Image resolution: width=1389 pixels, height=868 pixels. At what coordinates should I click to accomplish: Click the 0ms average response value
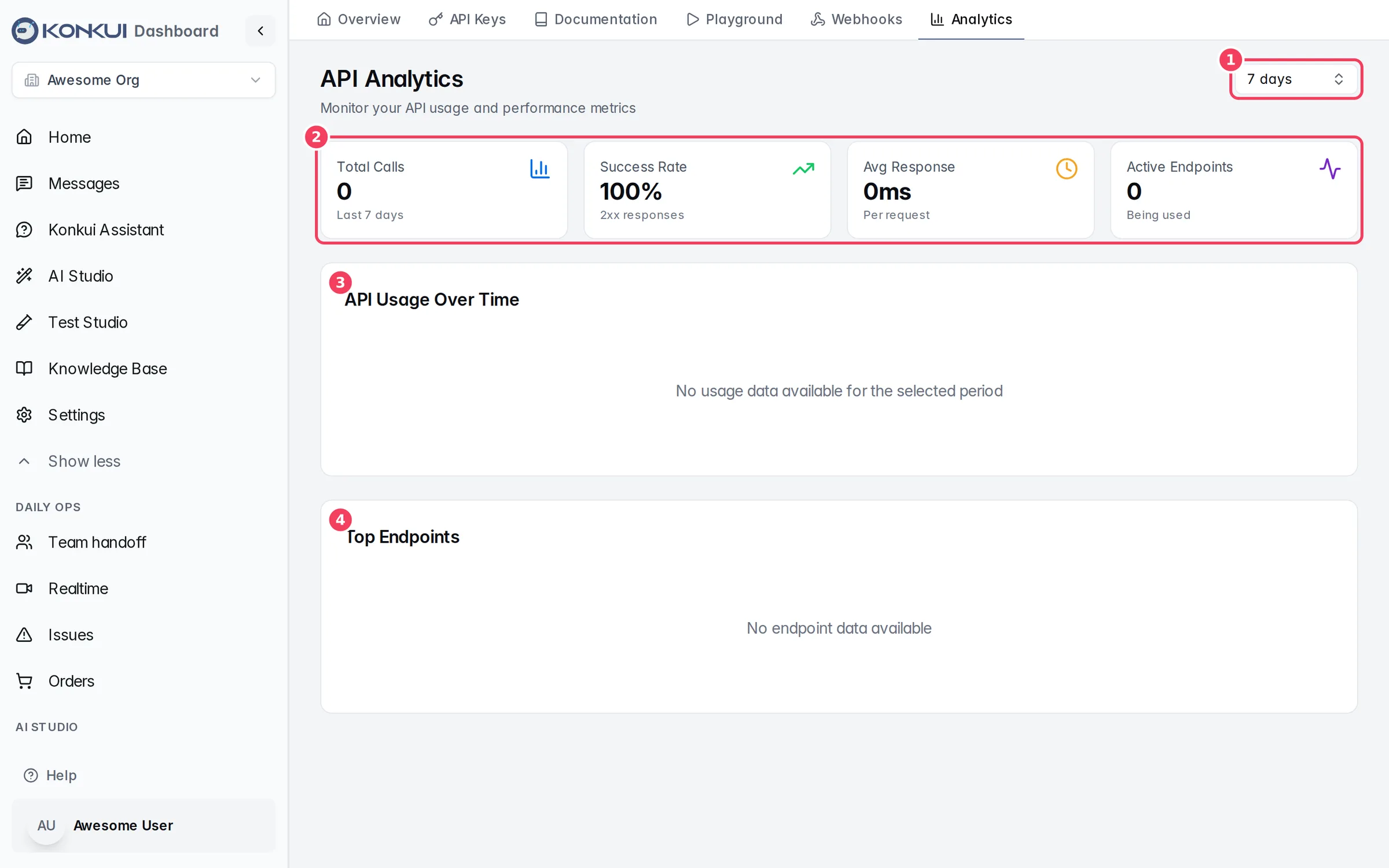[x=887, y=192]
